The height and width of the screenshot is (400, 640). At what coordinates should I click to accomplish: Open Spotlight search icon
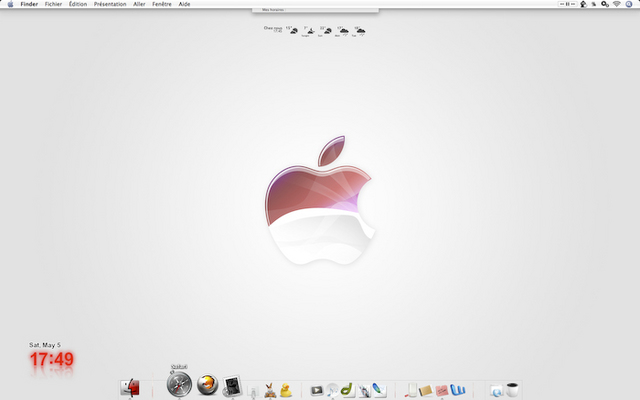click(x=629, y=4)
